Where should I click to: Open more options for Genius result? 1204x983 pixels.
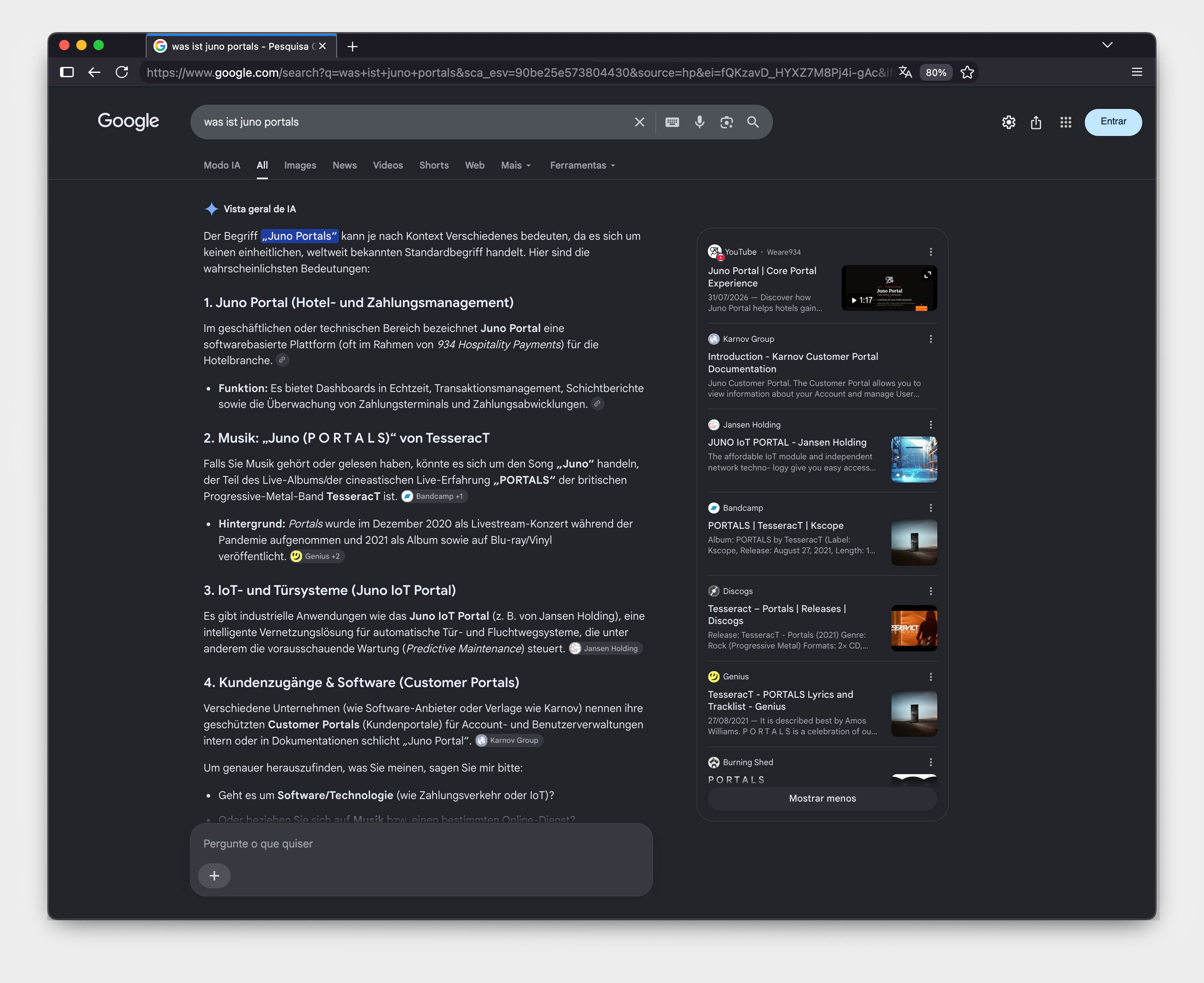pos(930,677)
